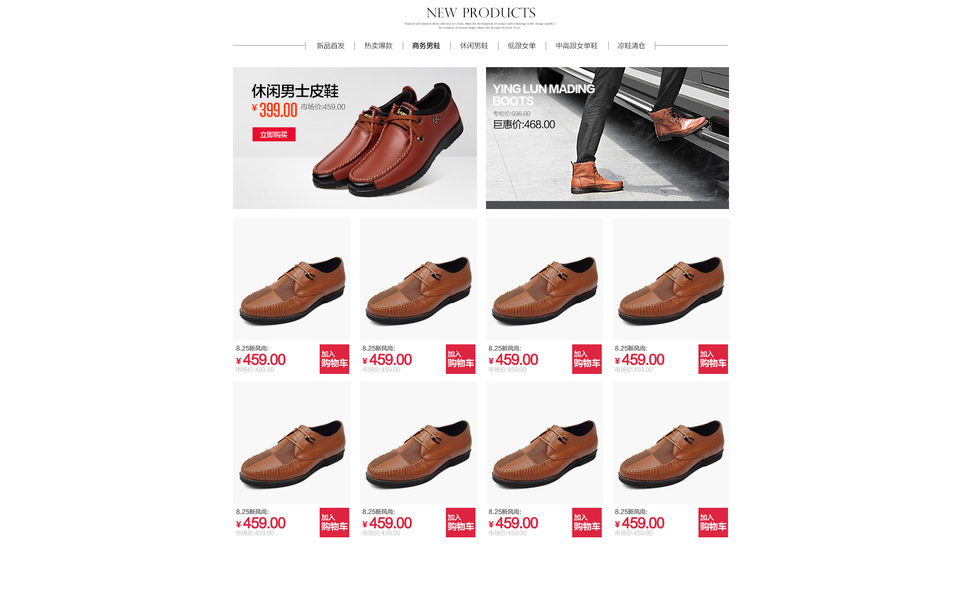The image size is (962, 600).
Task: Open the YING LUN MADING BOOTS banner
Action: [607, 138]
